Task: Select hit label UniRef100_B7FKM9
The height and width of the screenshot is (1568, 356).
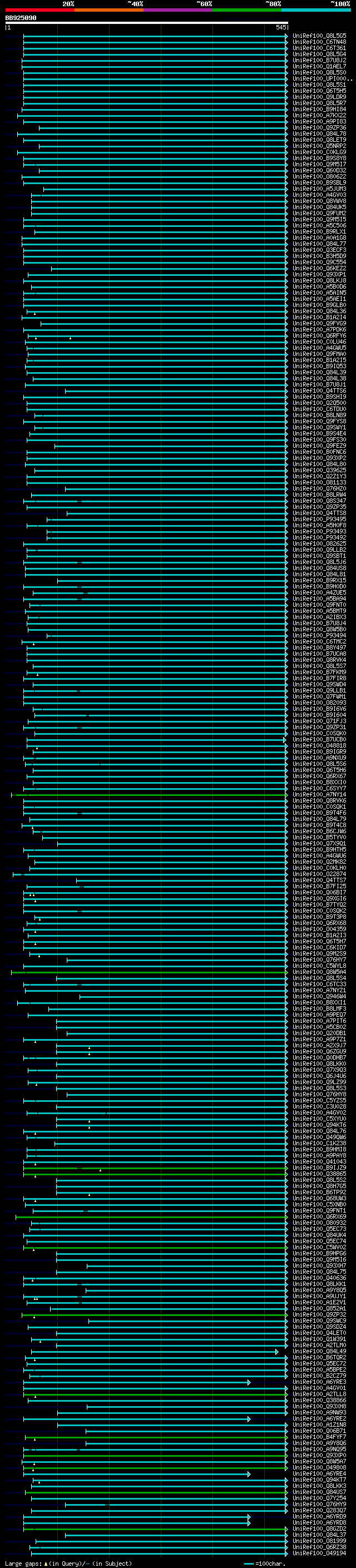Action: point(319,672)
